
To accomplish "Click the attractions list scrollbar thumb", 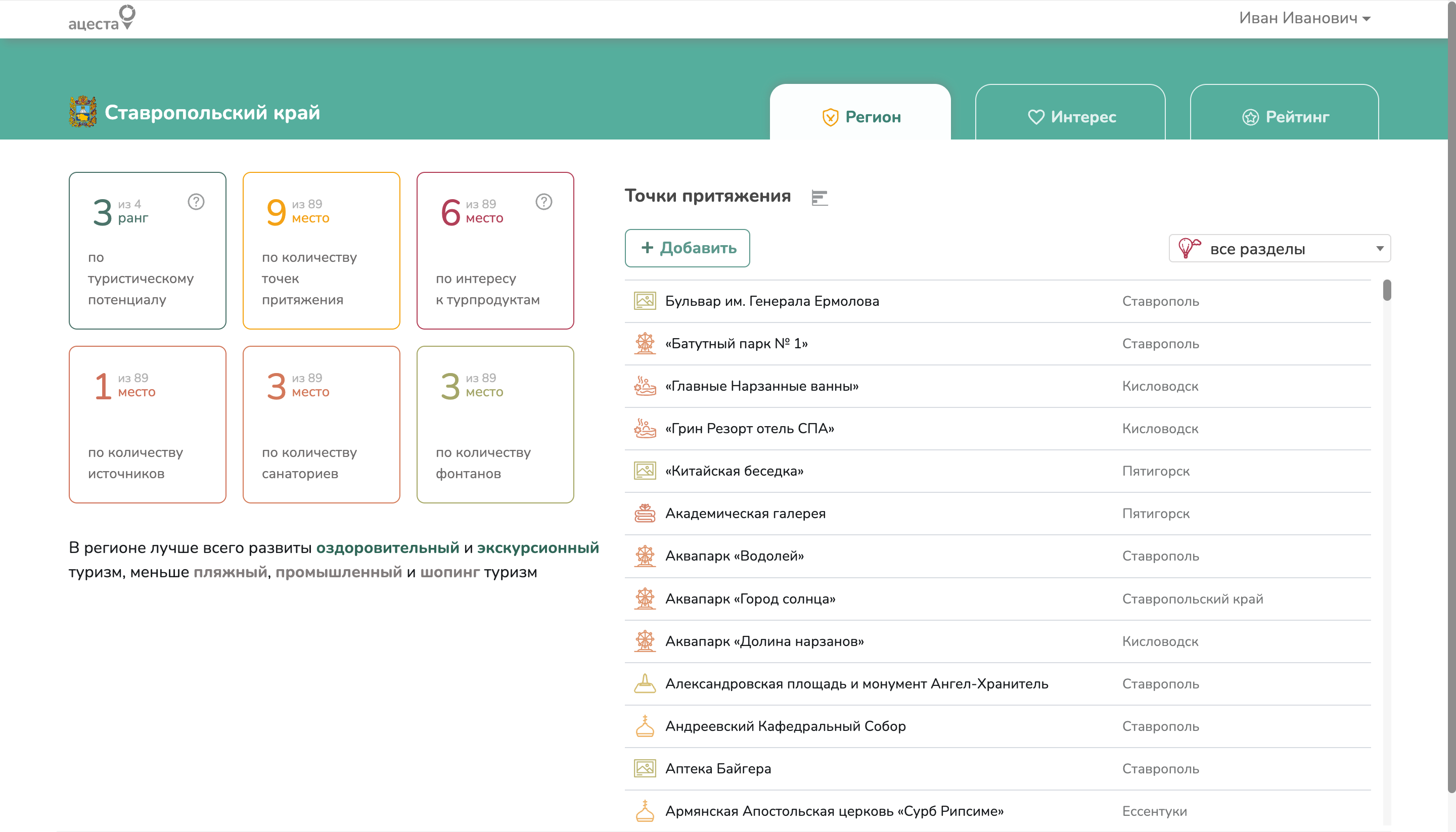I will 1387,290.
